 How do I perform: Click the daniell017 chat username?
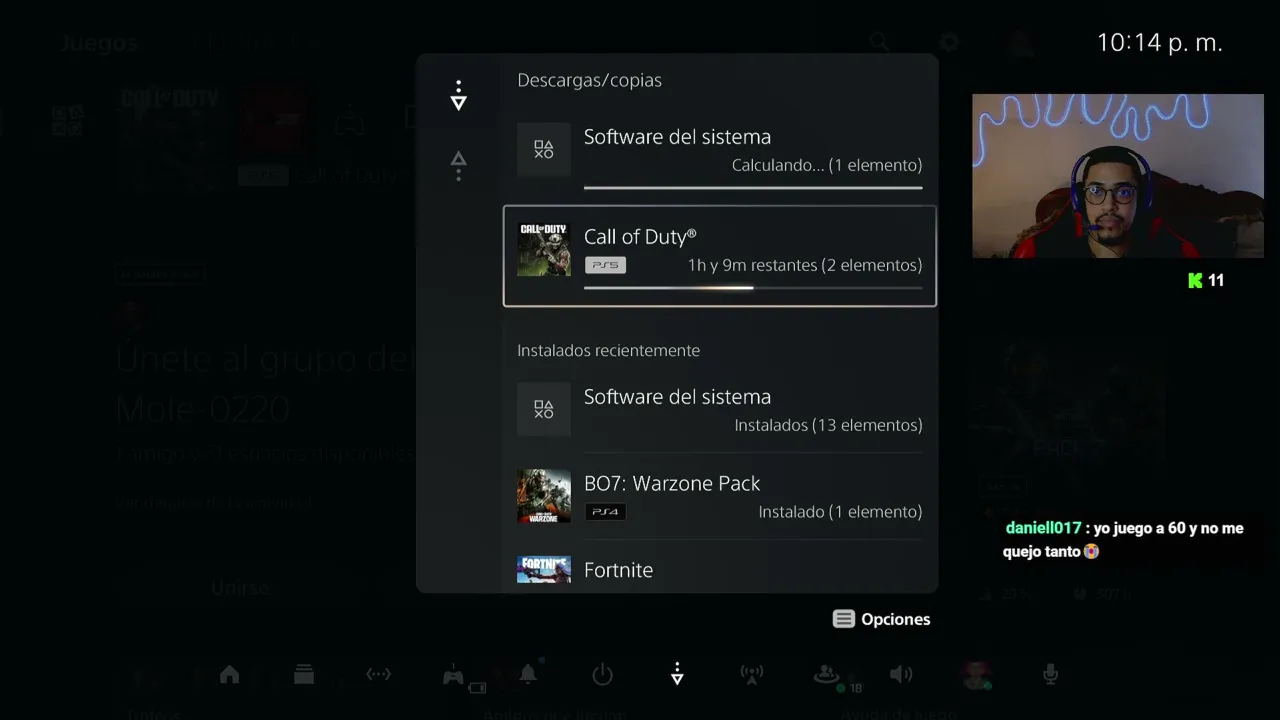point(1044,528)
